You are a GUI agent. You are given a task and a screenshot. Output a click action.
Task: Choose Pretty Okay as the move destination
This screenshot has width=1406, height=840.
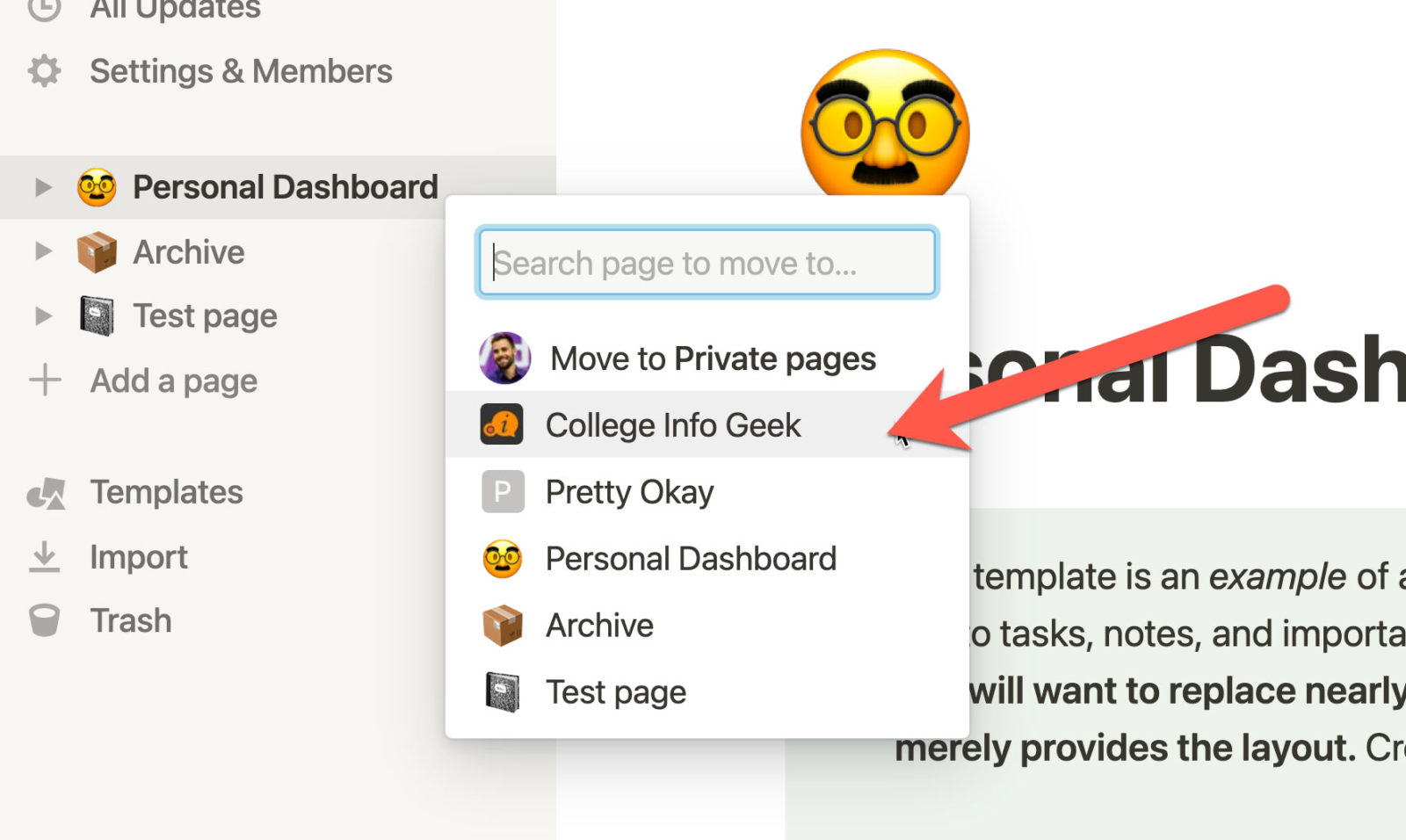tap(629, 492)
